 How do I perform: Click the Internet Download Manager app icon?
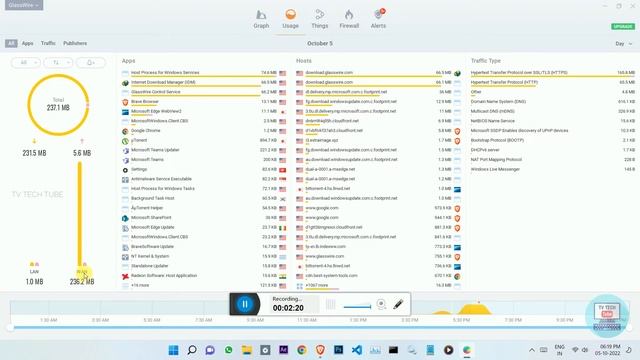point(125,83)
